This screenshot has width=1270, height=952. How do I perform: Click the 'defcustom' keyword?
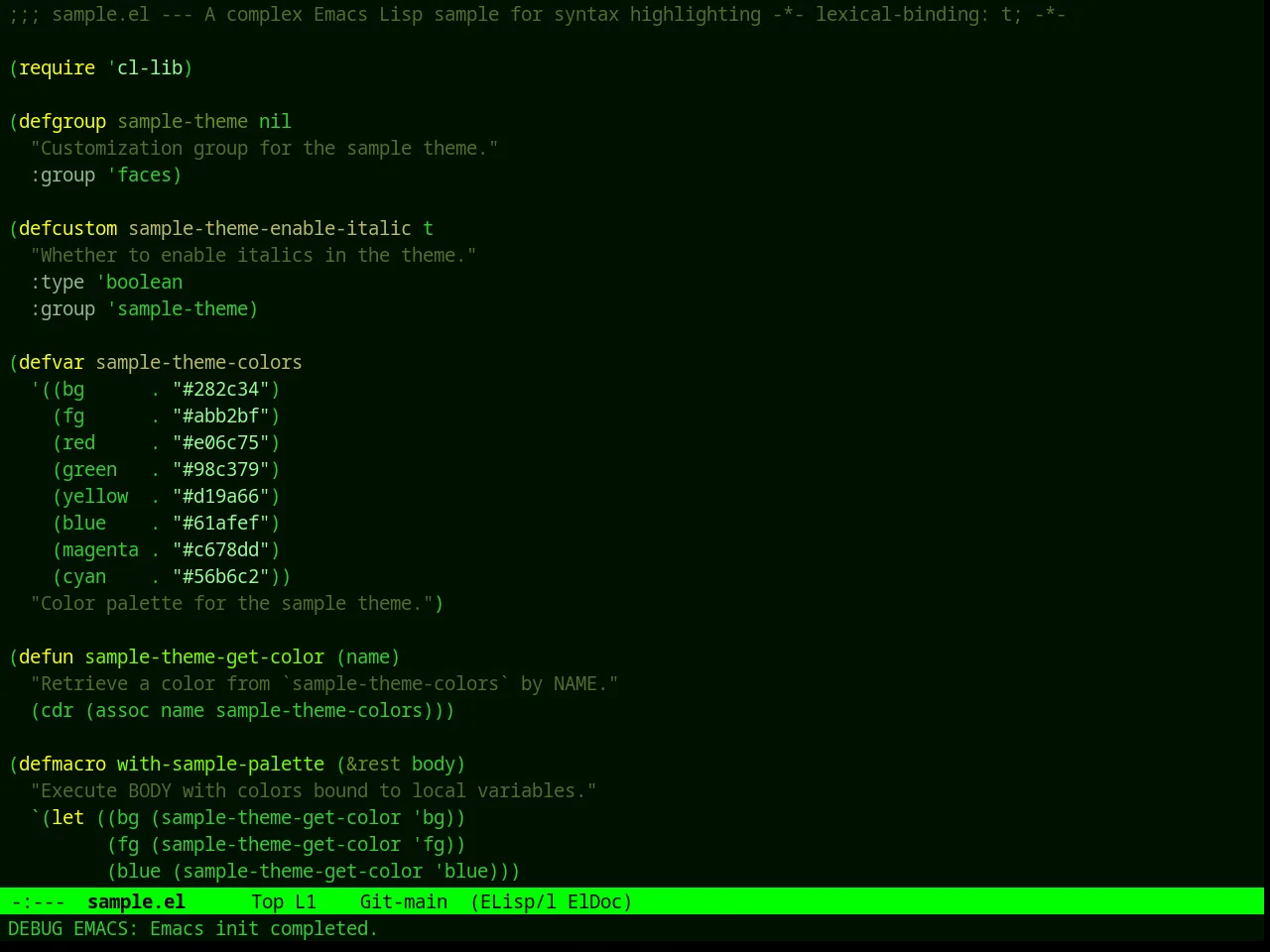click(68, 228)
